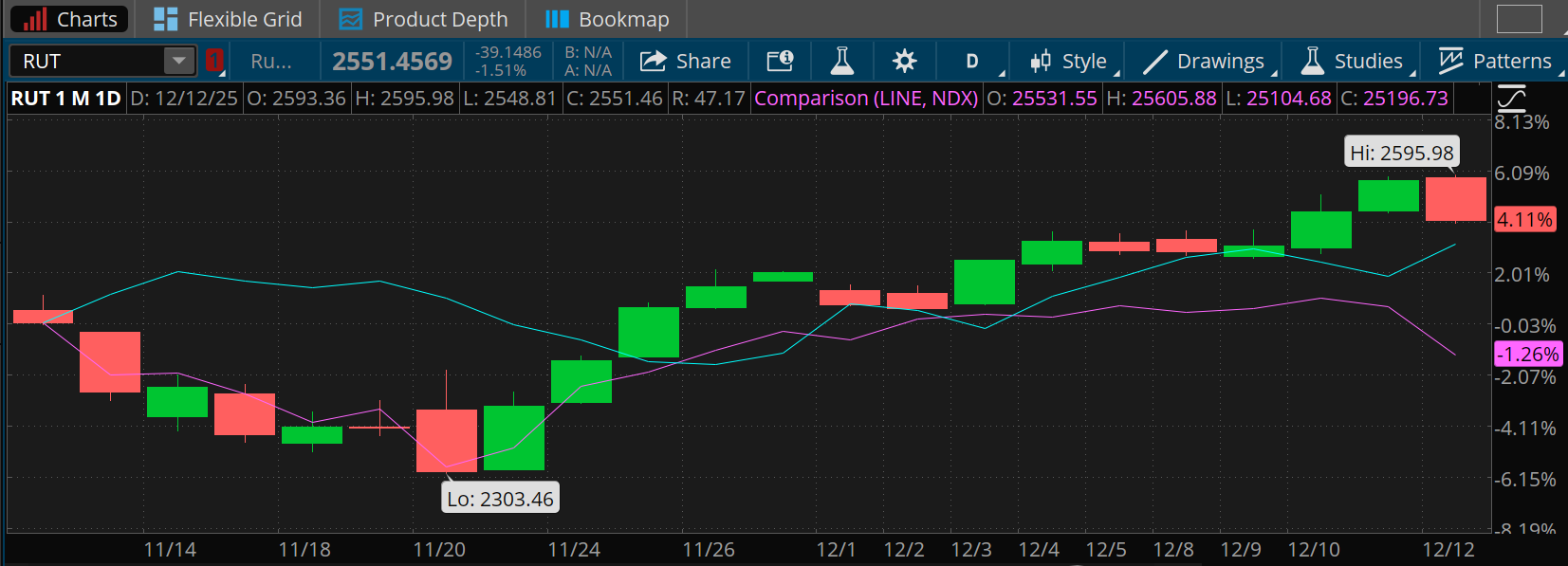The width and height of the screenshot is (1568, 566).
Task: Open chart settings gear icon
Action: [905, 61]
